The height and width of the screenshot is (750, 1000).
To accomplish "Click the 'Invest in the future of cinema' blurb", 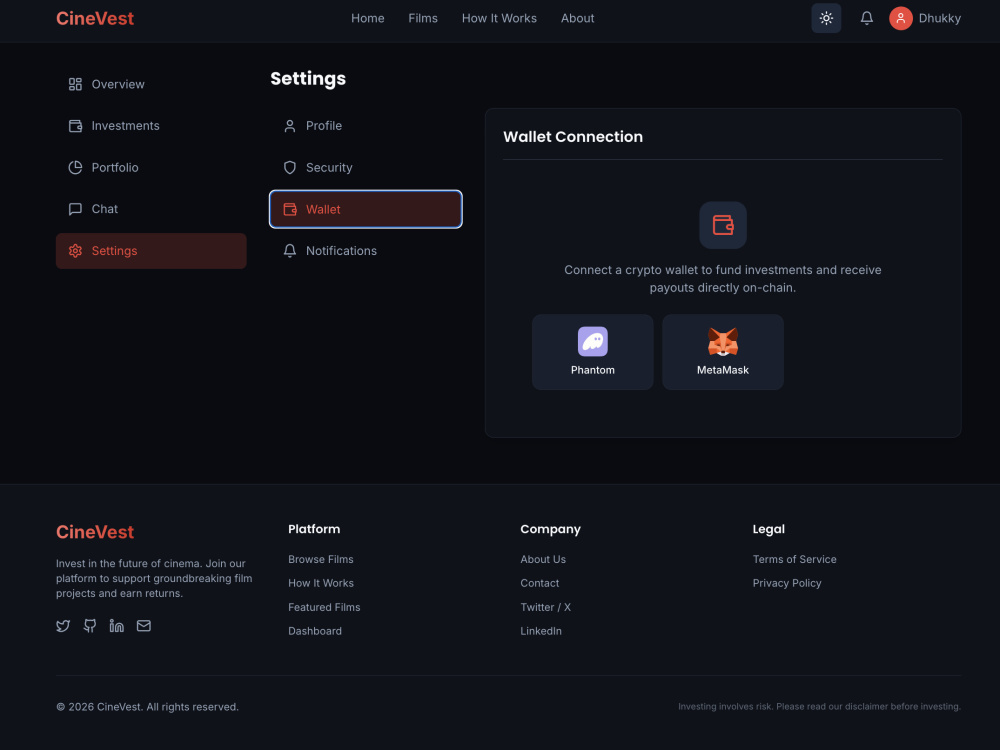I will coord(154,578).
